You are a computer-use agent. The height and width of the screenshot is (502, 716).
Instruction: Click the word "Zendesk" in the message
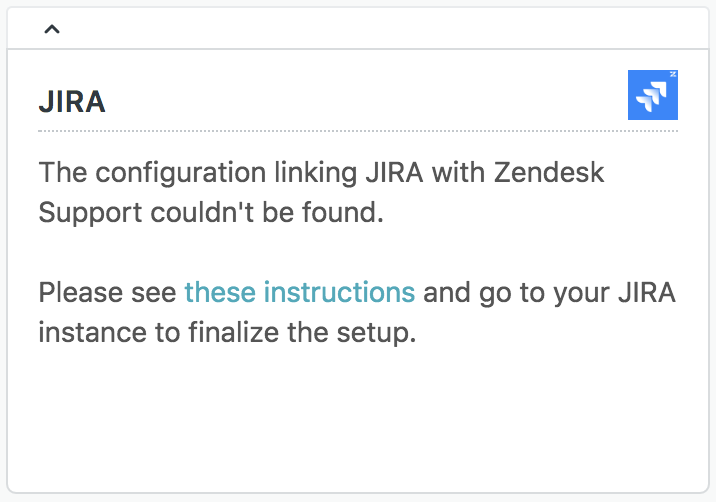(548, 172)
